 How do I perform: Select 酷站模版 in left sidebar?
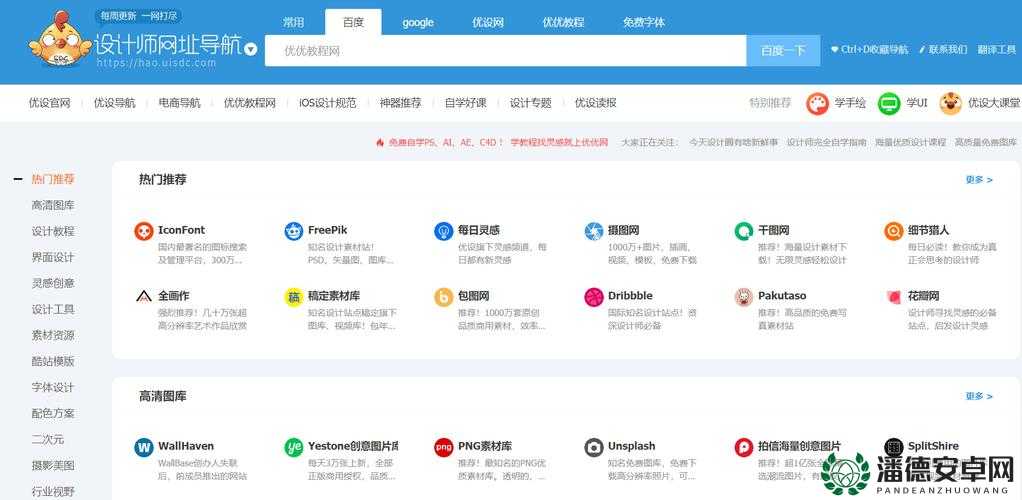53,361
